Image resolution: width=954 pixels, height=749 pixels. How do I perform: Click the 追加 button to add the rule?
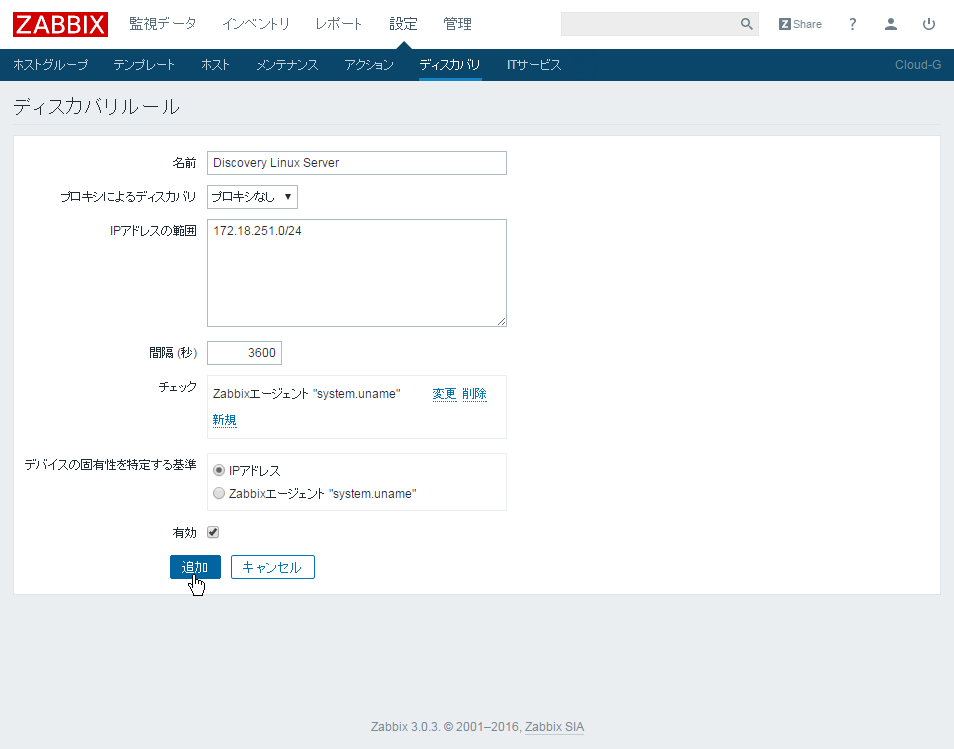[x=194, y=566]
